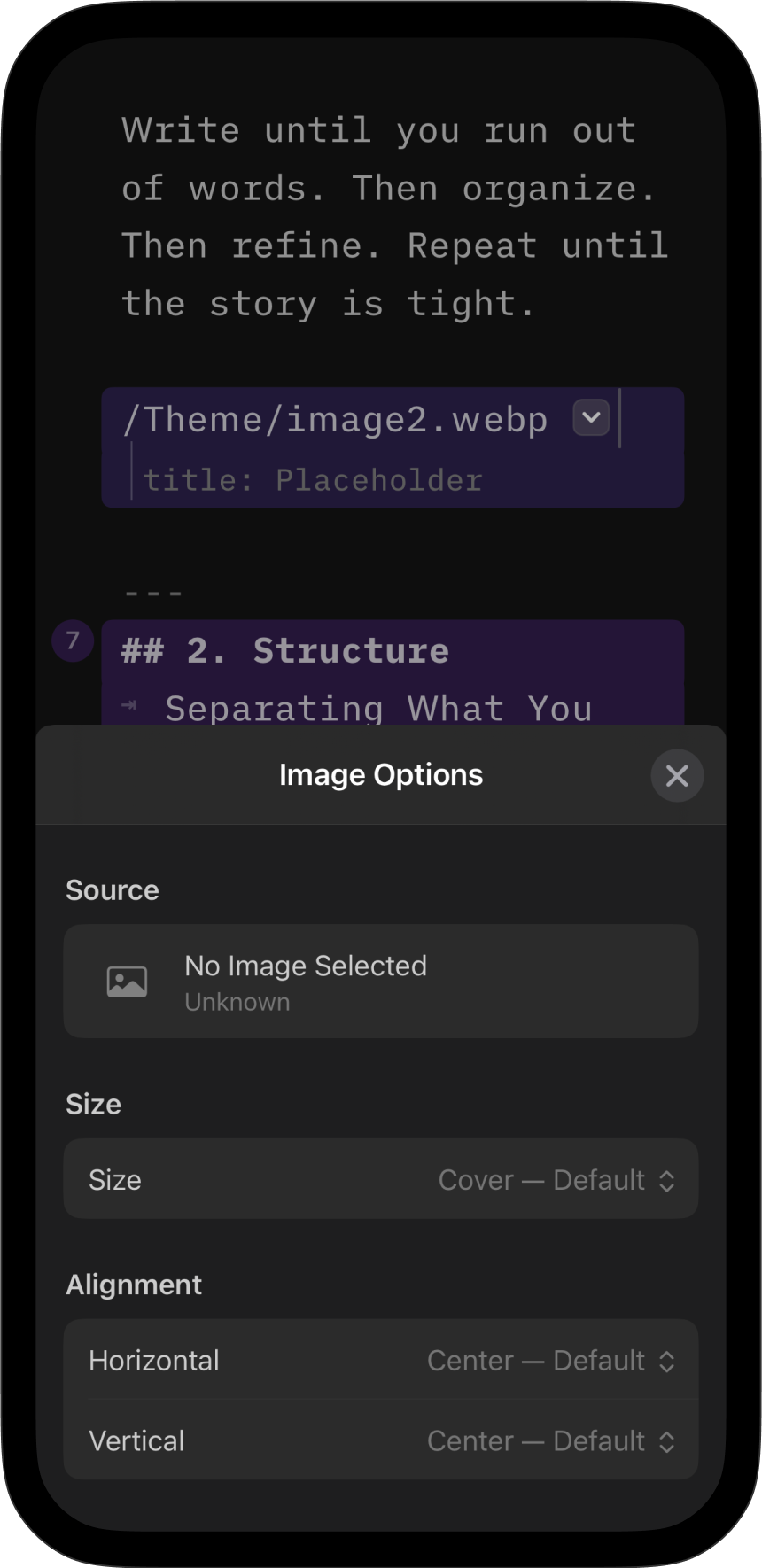Viewport: 762px width, 1568px height.
Task: Click the Separating What You text line
Action: pos(378,708)
